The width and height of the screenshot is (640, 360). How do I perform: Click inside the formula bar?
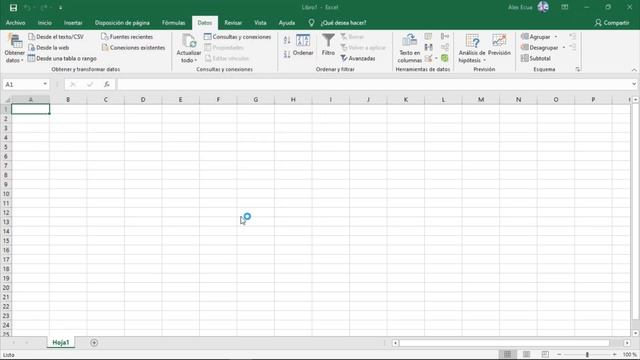tap(373, 84)
